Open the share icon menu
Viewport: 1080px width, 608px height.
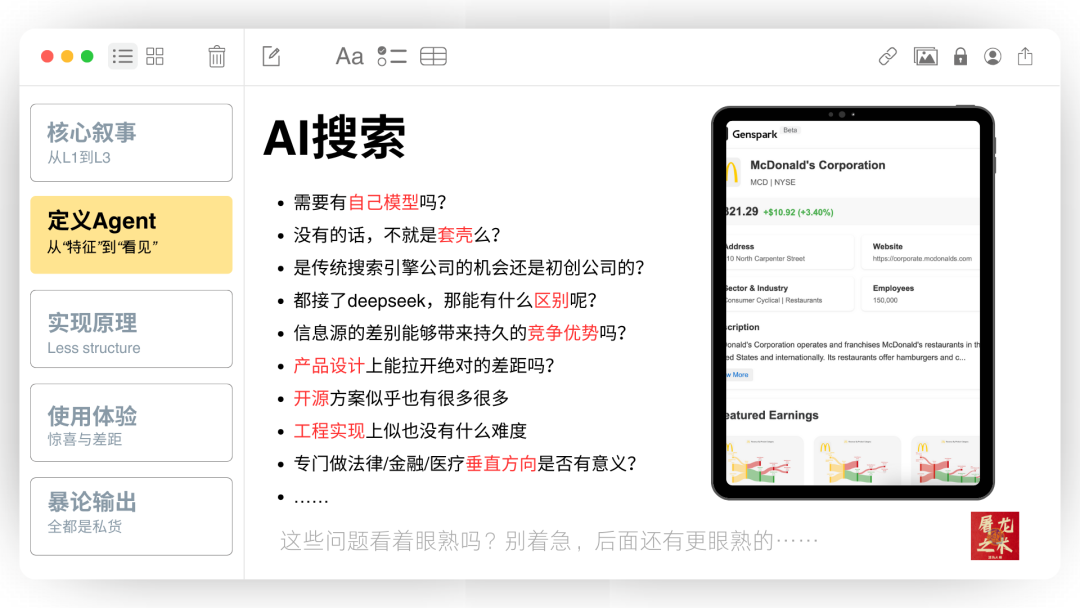1024,56
